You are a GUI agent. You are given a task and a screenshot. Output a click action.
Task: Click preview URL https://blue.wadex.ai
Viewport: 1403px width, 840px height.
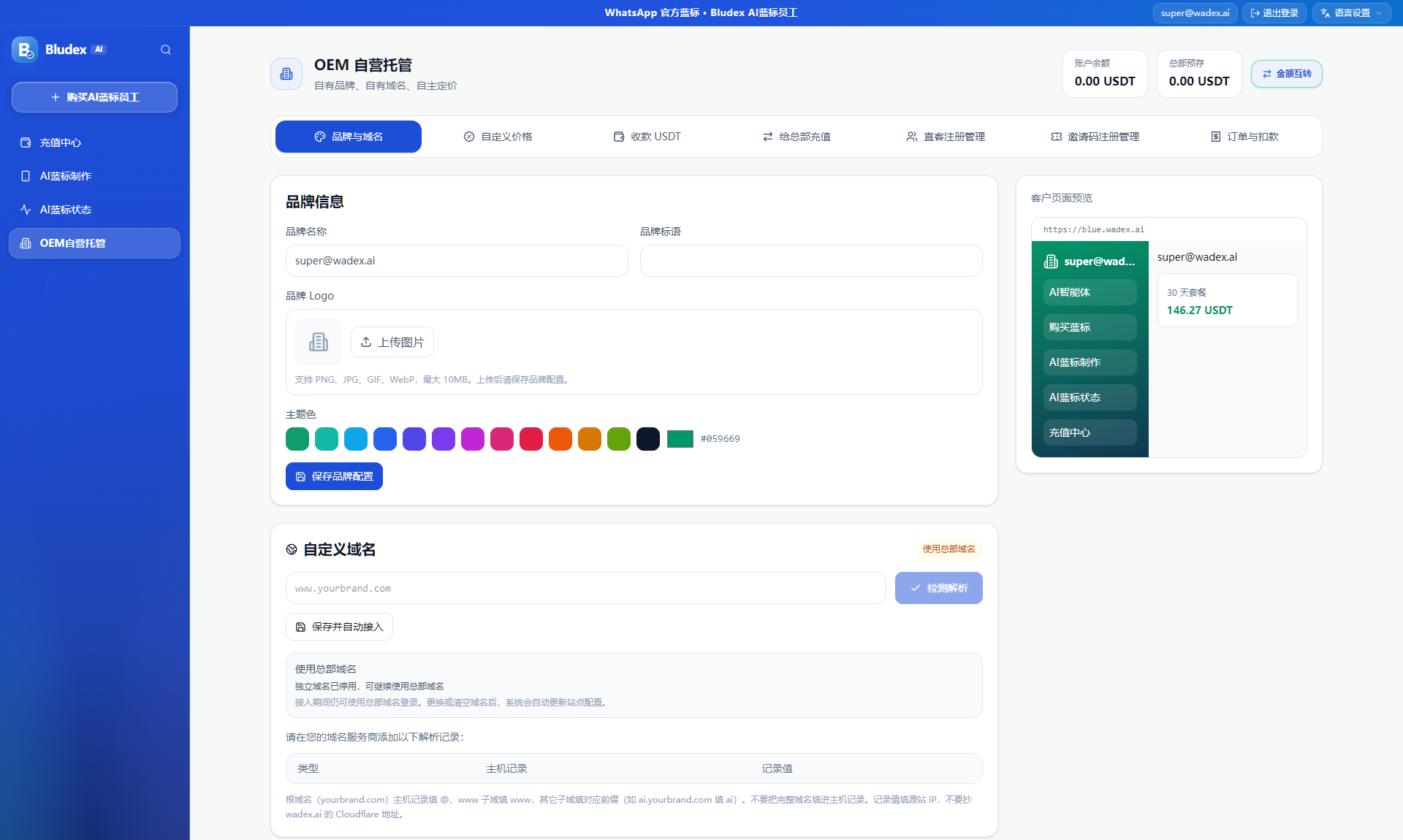click(1093, 229)
